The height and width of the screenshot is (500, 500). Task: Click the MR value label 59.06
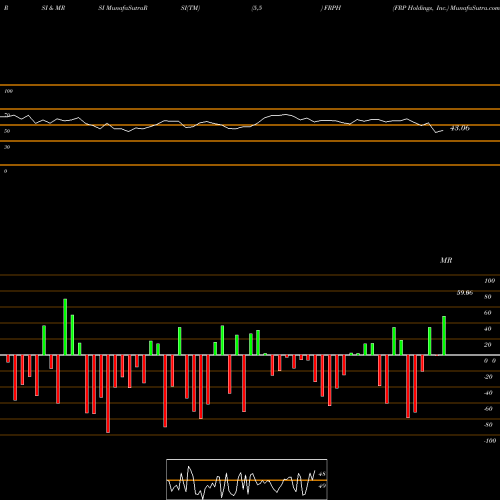tap(465, 293)
